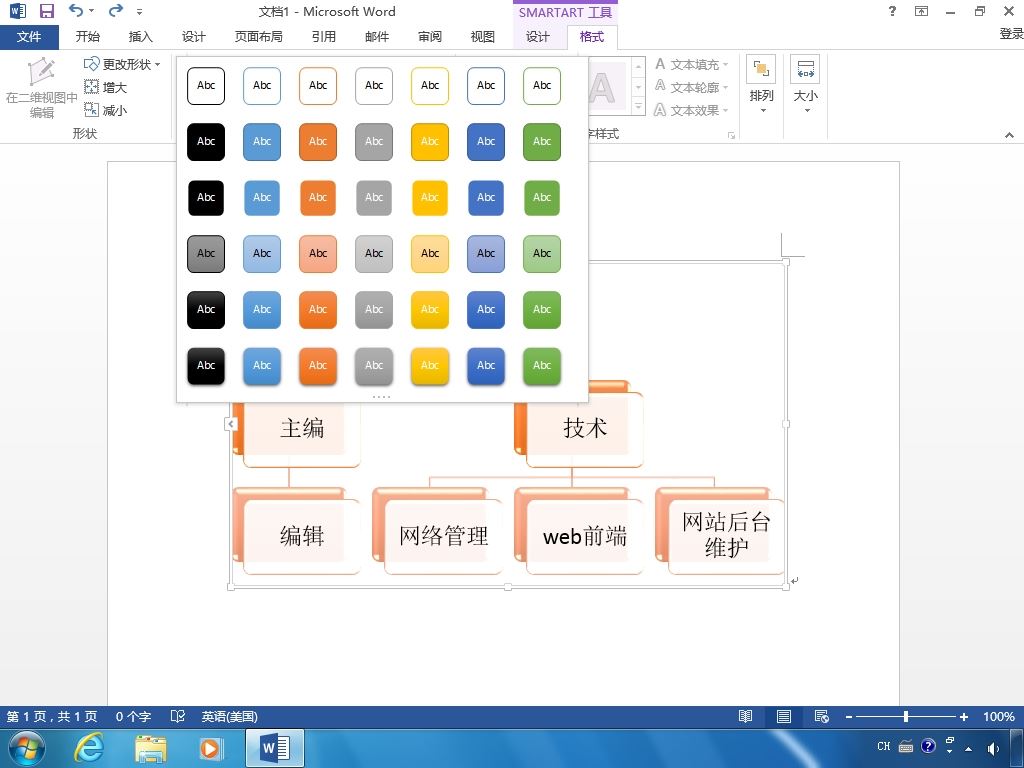This screenshot has width=1024, height=768.
Task: Choose solid gray Abc style second row
Action: pos(374,142)
